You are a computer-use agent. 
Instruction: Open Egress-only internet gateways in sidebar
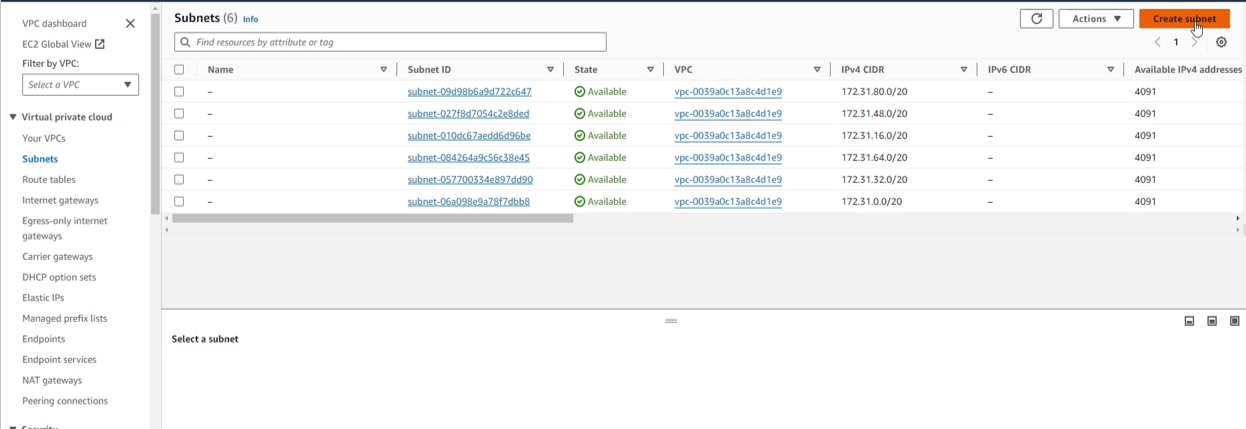point(65,228)
